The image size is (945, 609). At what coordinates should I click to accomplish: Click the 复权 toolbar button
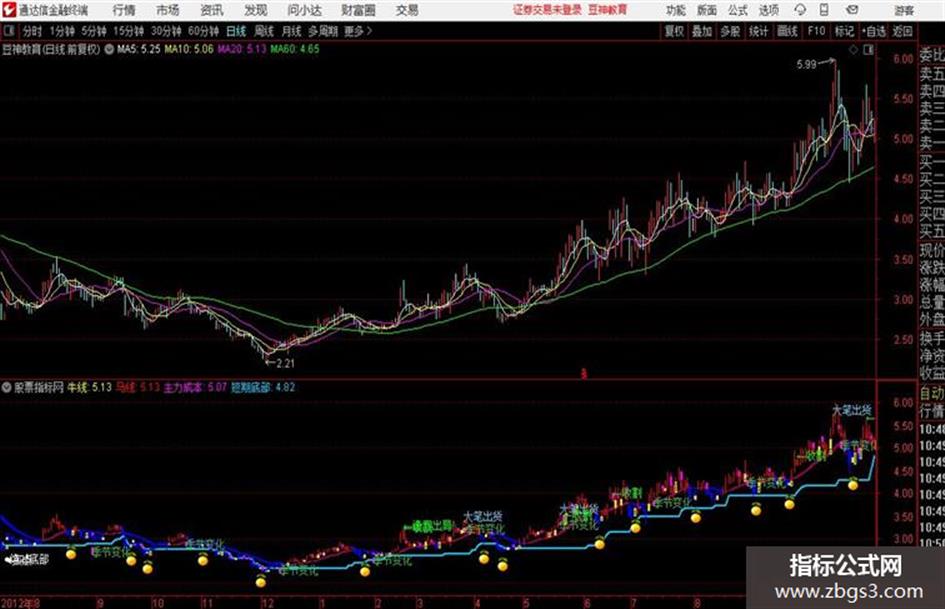[674, 31]
